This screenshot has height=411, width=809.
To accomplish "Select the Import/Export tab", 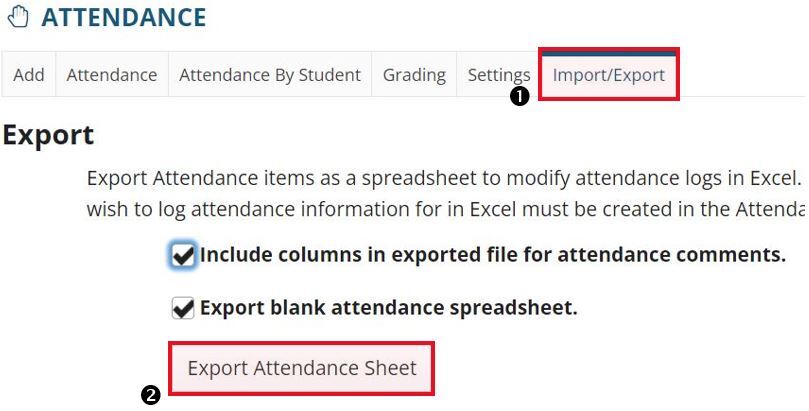I will (x=609, y=75).
